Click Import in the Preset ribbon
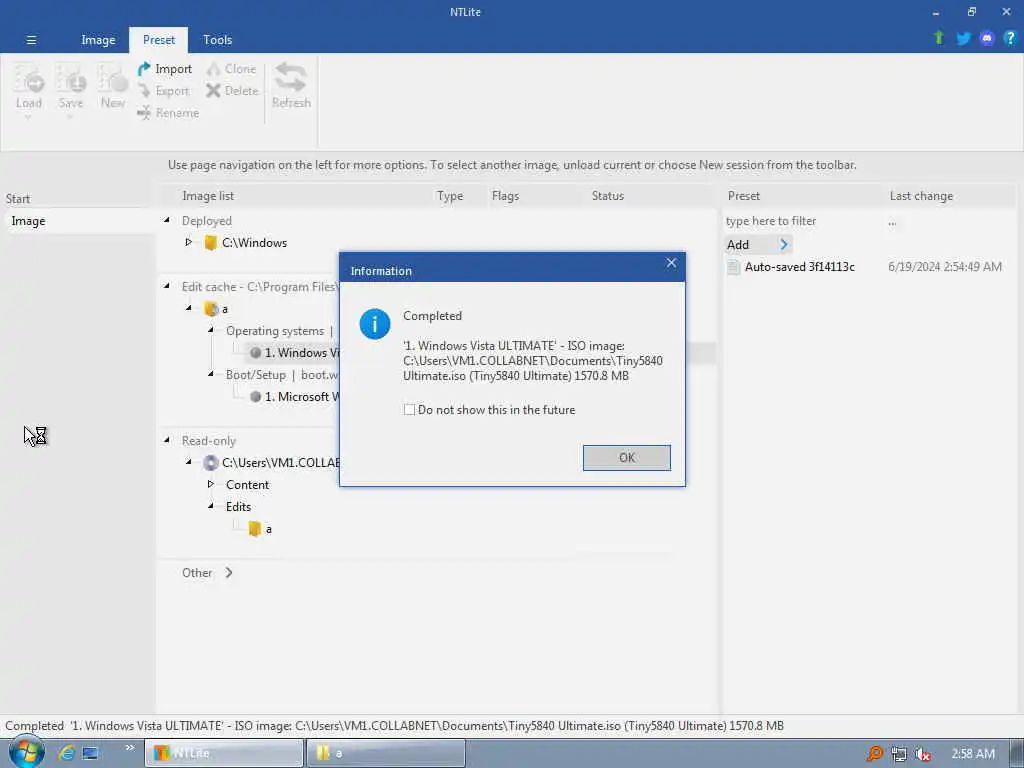Viewport: 1024px width, 768px height. click(165, 69)
